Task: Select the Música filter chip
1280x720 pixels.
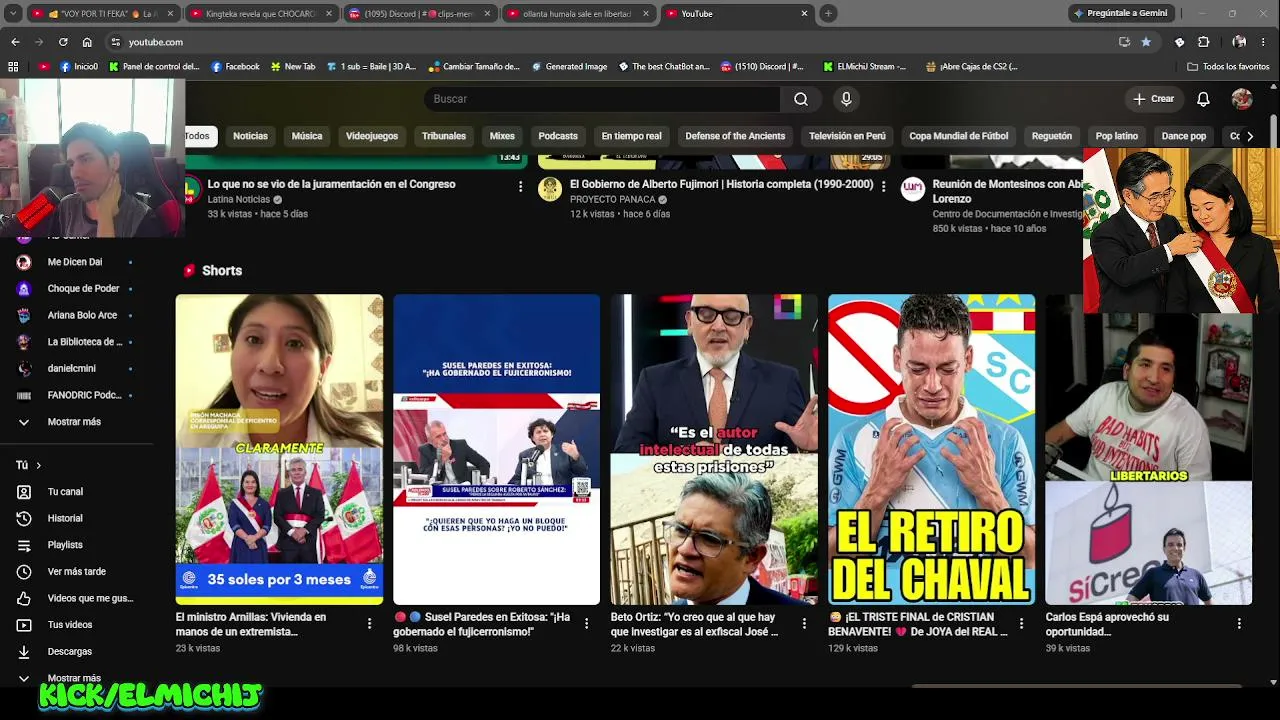Action: point(307,136)
